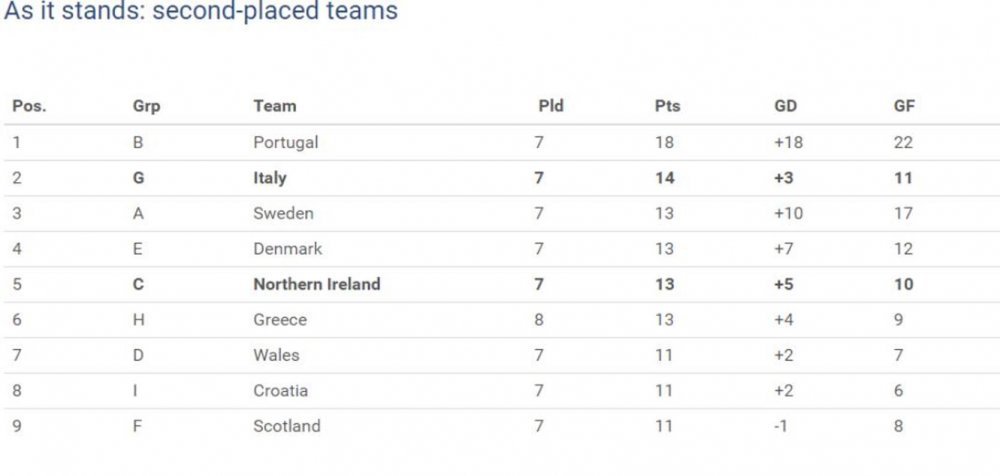
Task: Select the bold Italy team name
Action: (270, 178)
